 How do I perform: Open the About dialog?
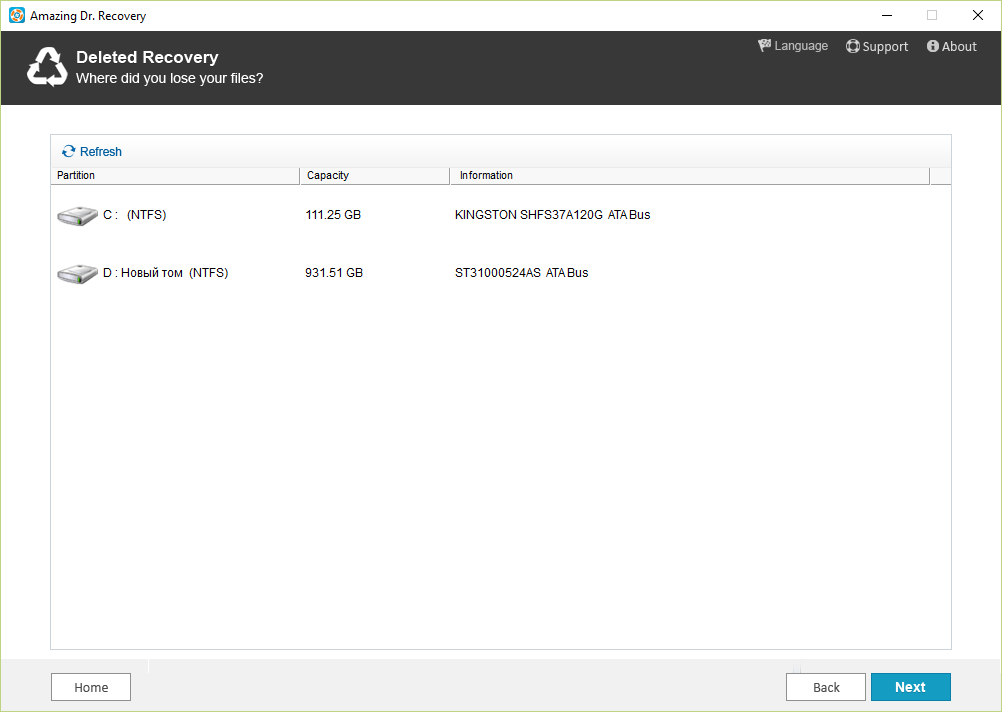click(x=952, y=46)
